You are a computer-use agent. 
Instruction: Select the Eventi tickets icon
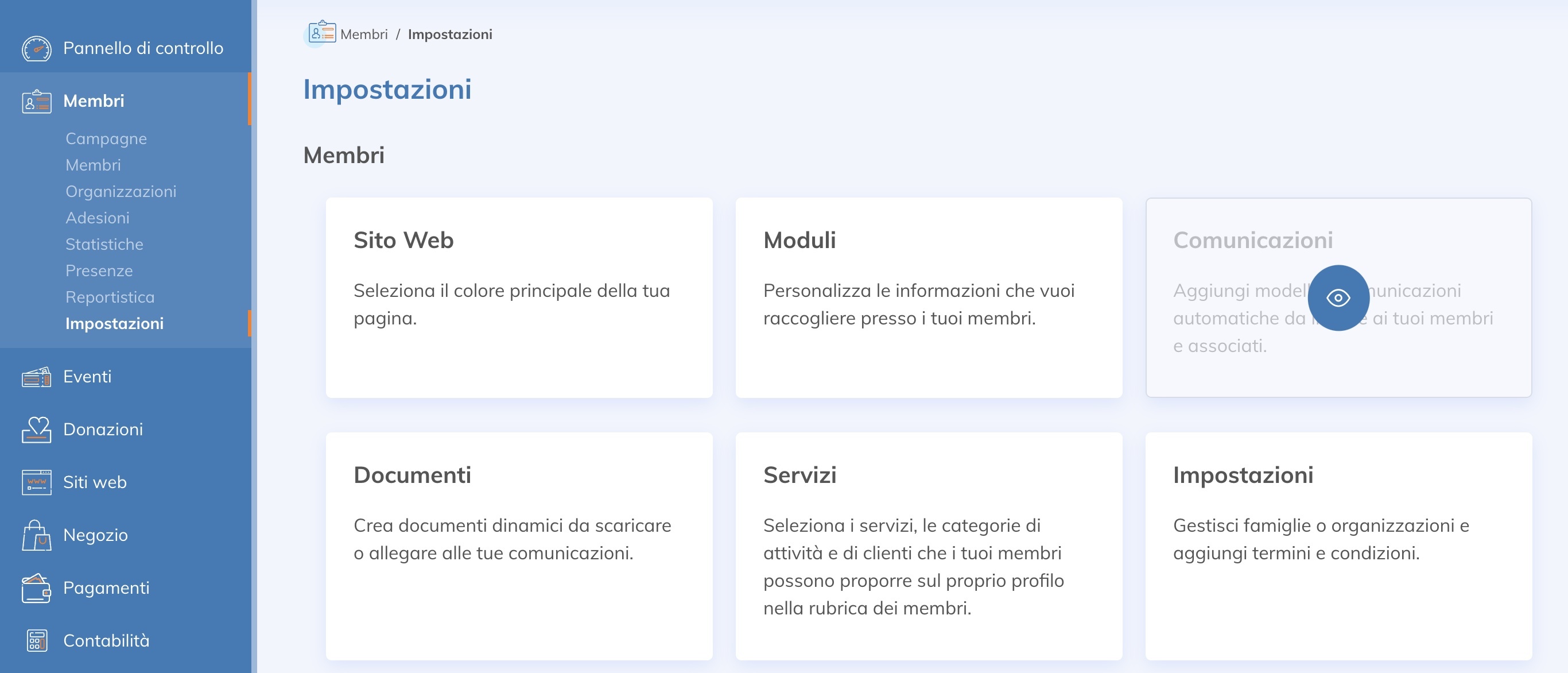36,376
